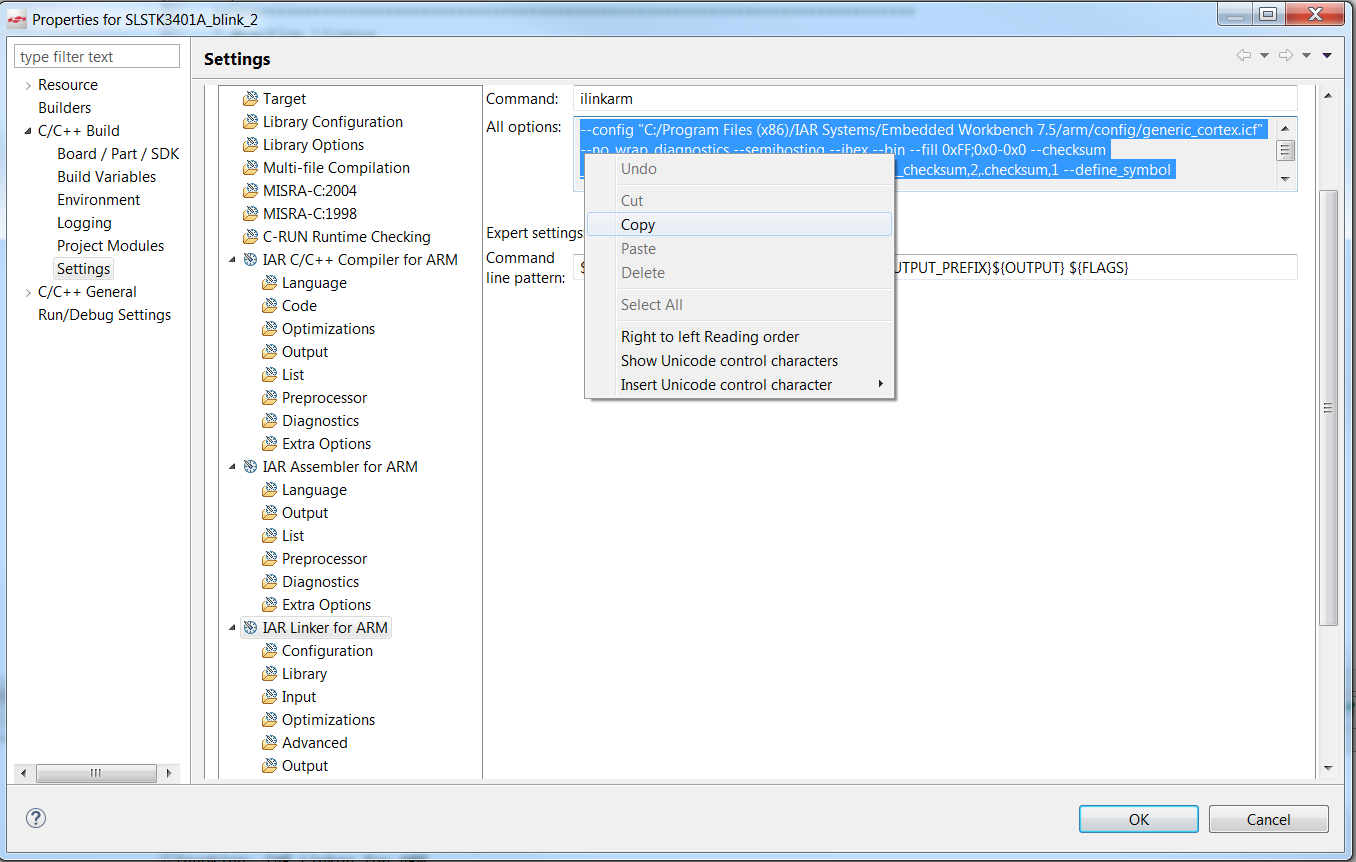Image resolution: width=1356 pixels, height=862 pixels.
Task: Click the IAR Assembler for ARM tool icon
Action: click(250, 467)
